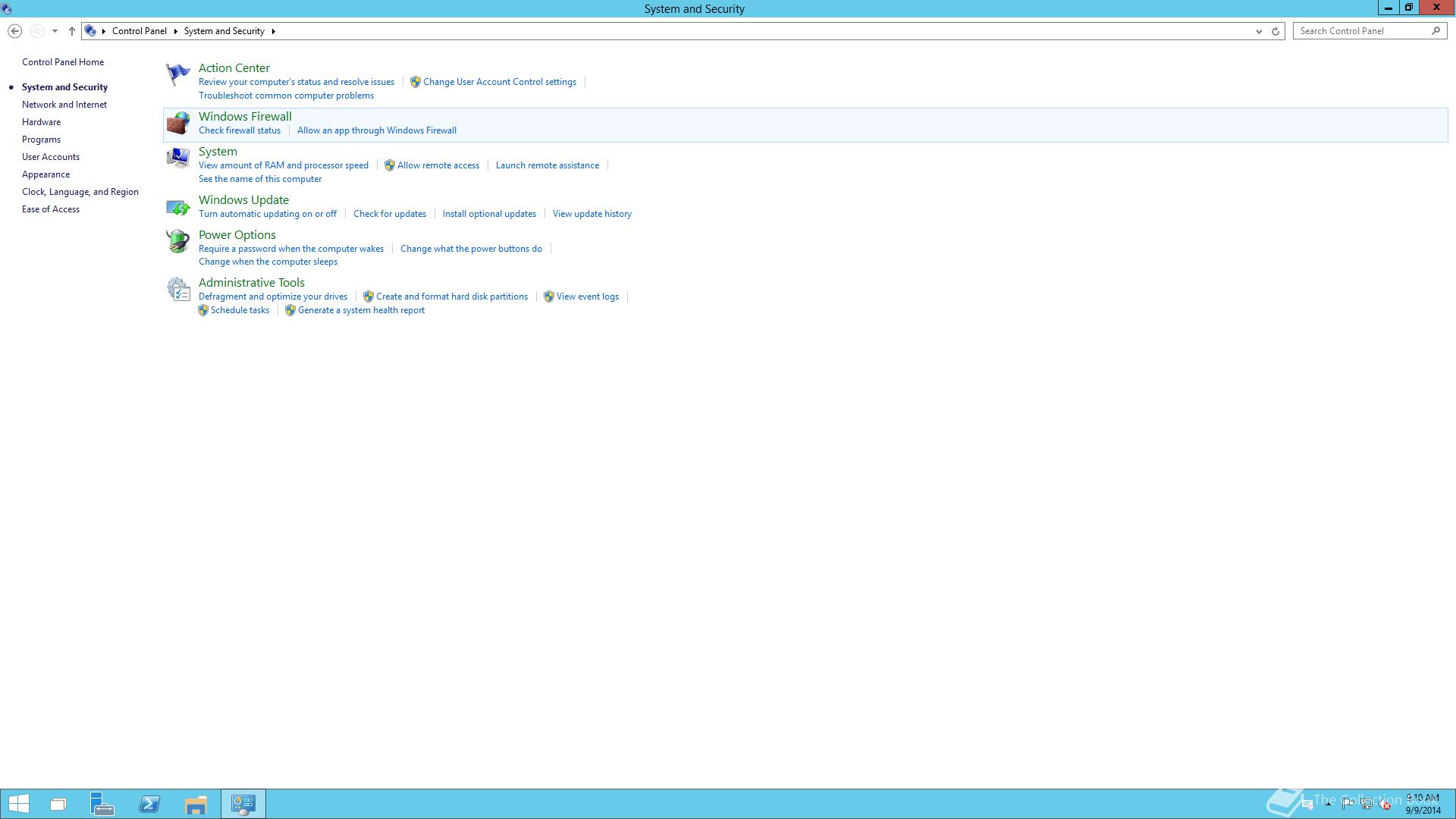Click See the name of this computer
The height and width of the screenshot is (819, 1456).
260,179
